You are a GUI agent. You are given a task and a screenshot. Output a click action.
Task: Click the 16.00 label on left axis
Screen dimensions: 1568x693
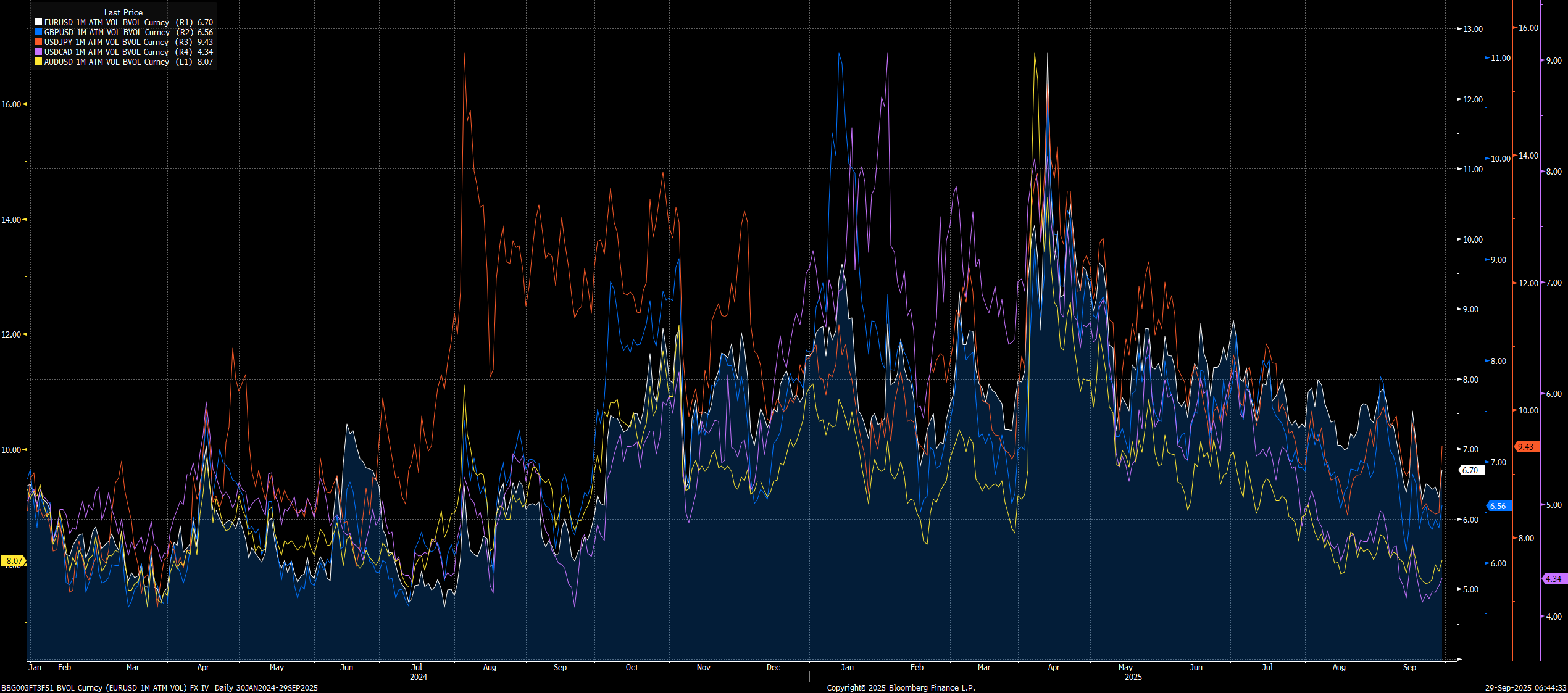(10, 104)
